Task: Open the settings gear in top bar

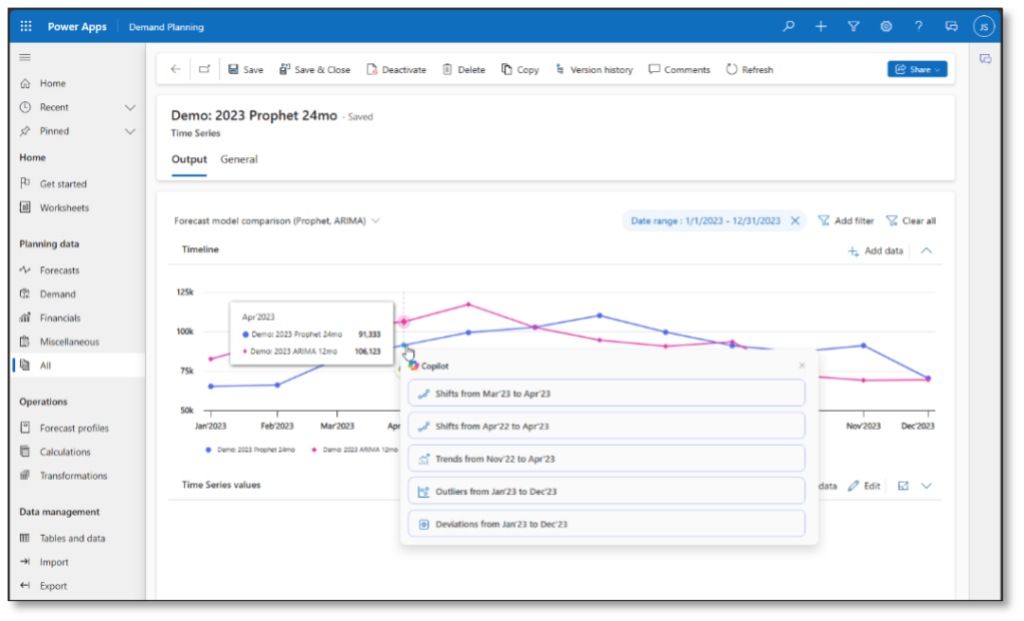Action: coord(885,26)
